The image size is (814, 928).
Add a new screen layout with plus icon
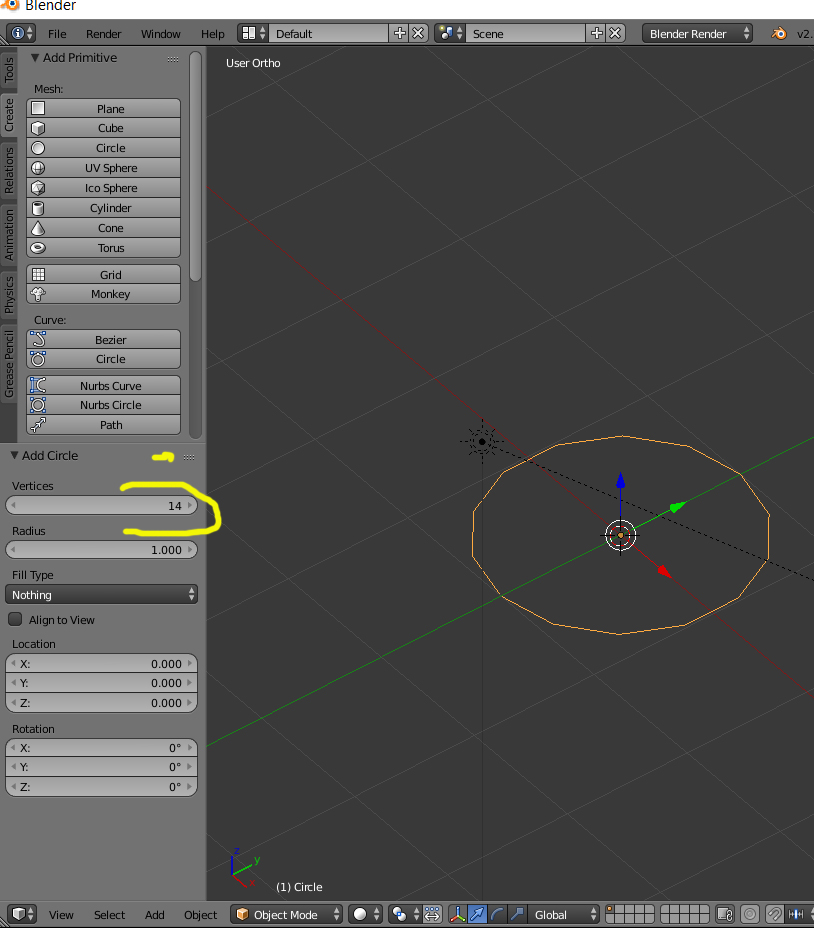tap(400, 33)
